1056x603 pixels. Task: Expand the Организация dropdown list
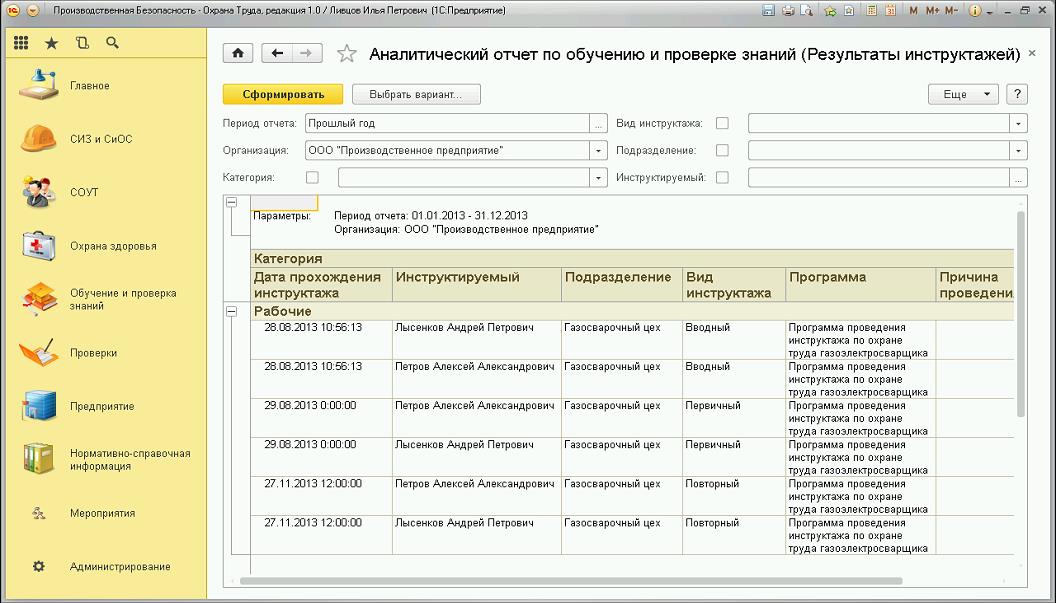pyautogui.click(x=599, y=151)
